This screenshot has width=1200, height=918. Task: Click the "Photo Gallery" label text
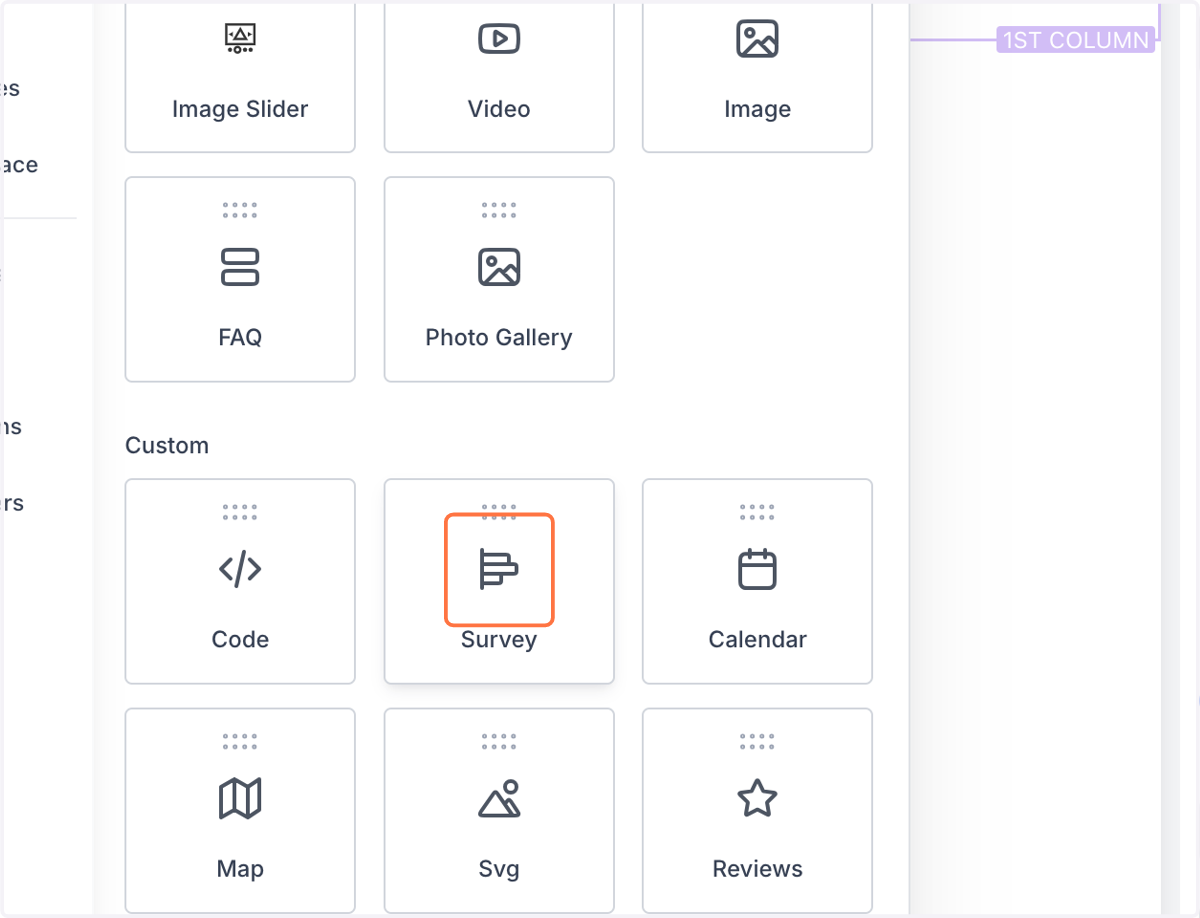pyautogui.click(x=499, y=338)
